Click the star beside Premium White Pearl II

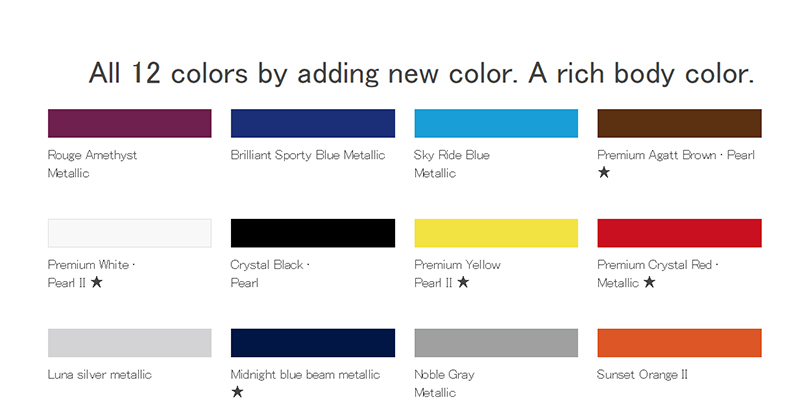coord(97,283)
